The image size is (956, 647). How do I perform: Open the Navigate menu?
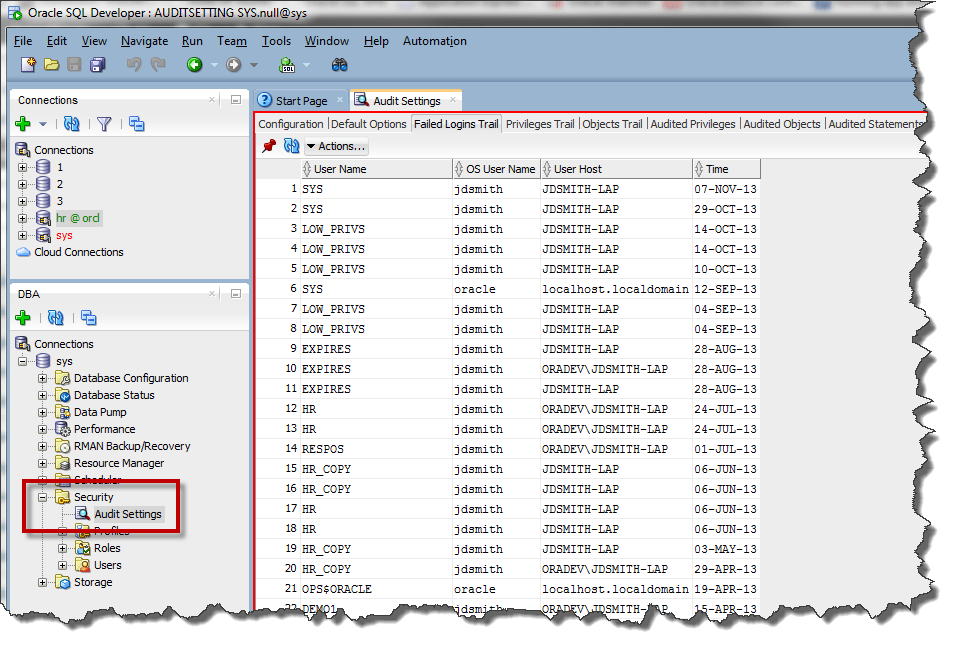pos(144,41)
